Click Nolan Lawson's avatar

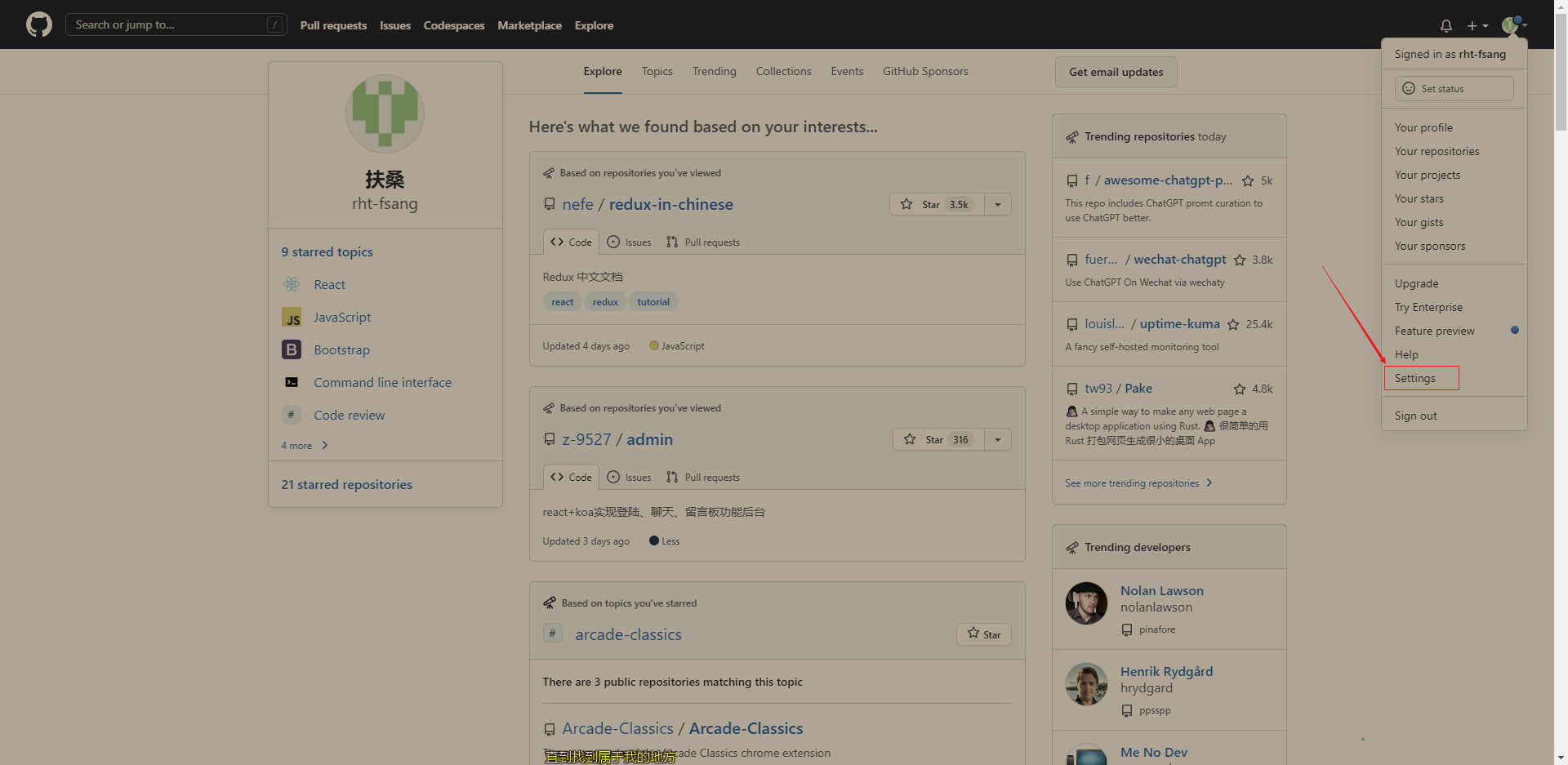(1086, 603)
